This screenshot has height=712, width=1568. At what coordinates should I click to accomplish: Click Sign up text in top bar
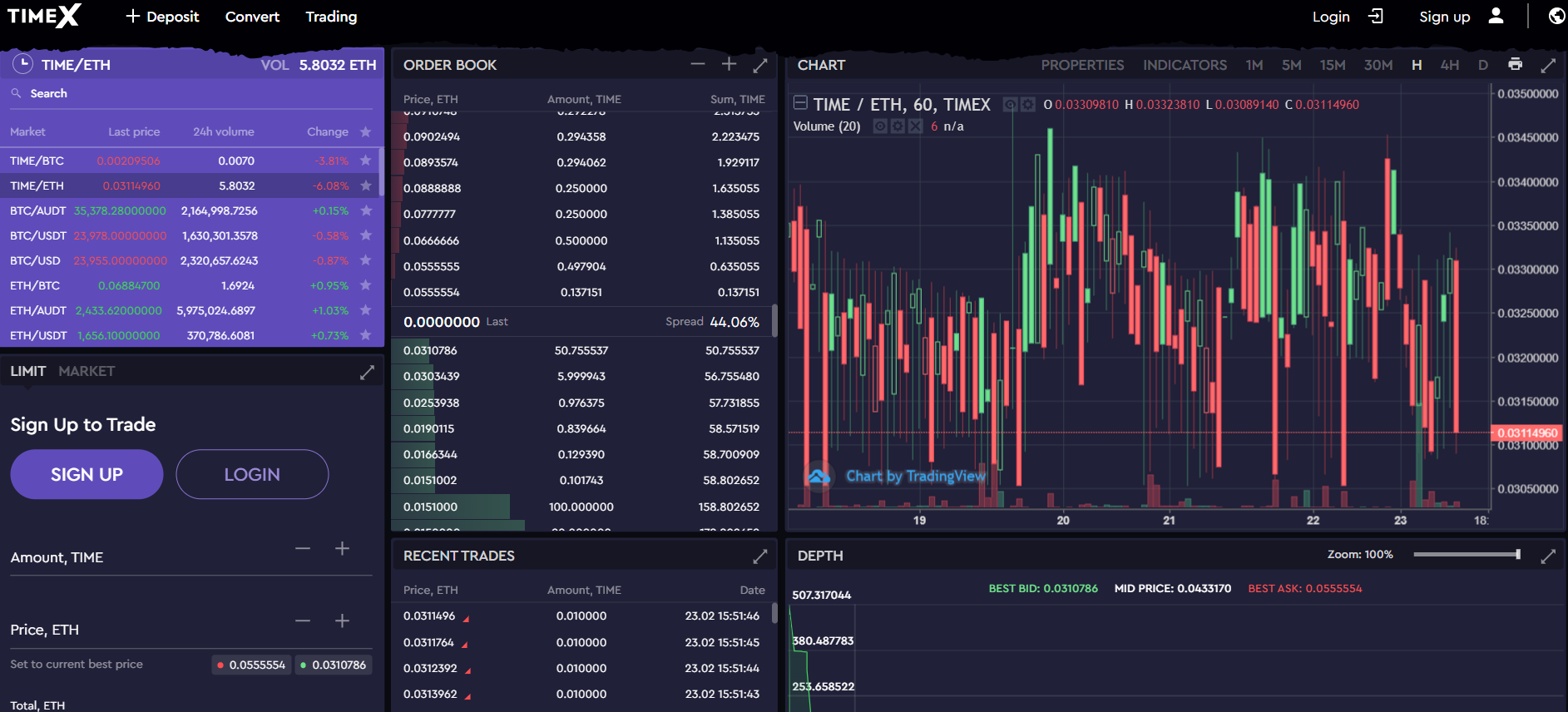coord(1444,17)
